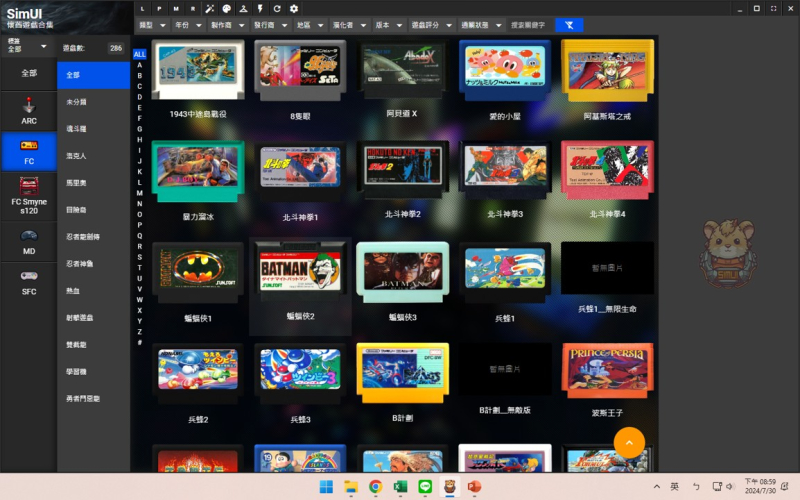800x500 pixels.
Task: Select the FC platform in the sidebar
Action: (x=29, y=152)
